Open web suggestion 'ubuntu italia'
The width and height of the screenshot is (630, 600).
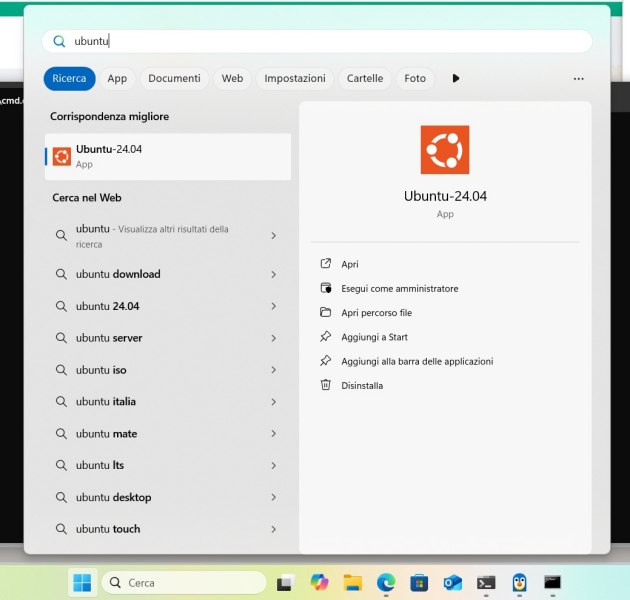pyautogui.click(x=168, y=401)
